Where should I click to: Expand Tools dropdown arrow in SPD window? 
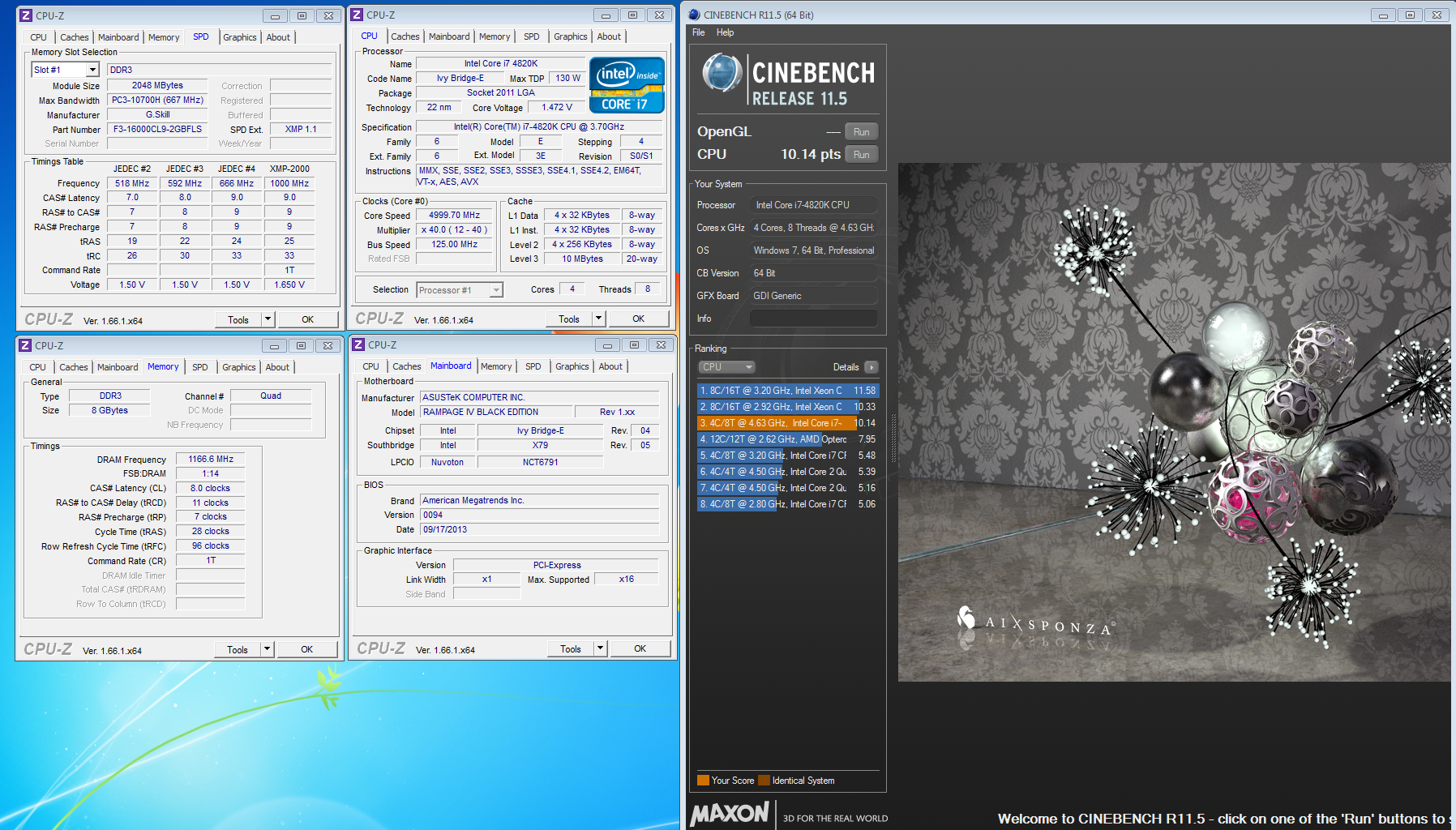point(268,319)
